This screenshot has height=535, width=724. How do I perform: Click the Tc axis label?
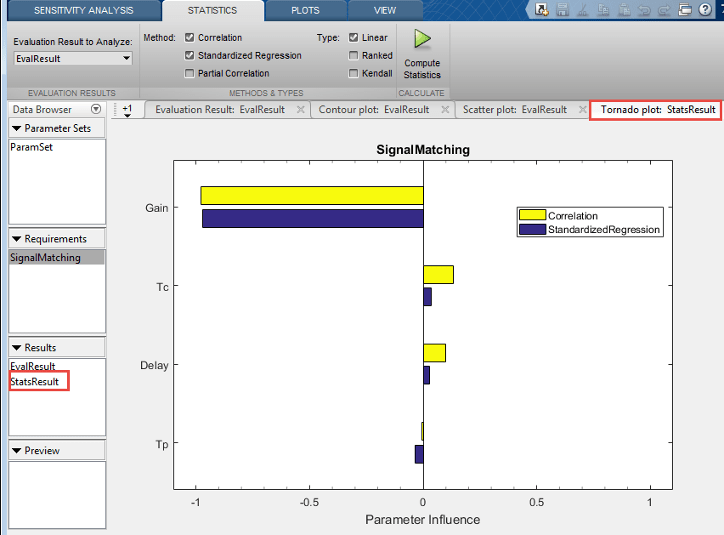tap(162, 287)
